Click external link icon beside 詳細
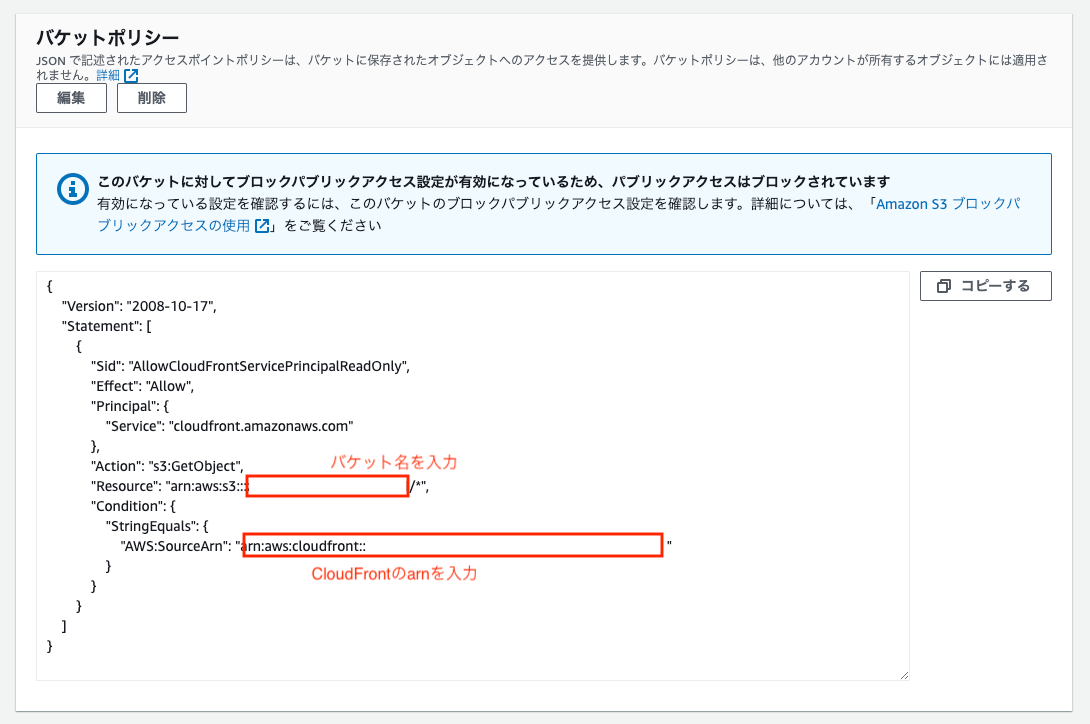 click(131, 75)
